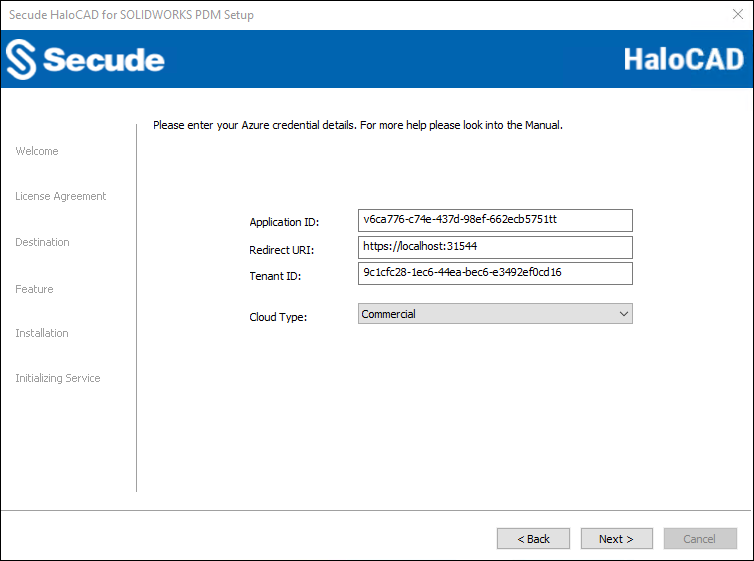Select the Installation step
Screen dimensions: 754x561
click(x=42, y=333)
